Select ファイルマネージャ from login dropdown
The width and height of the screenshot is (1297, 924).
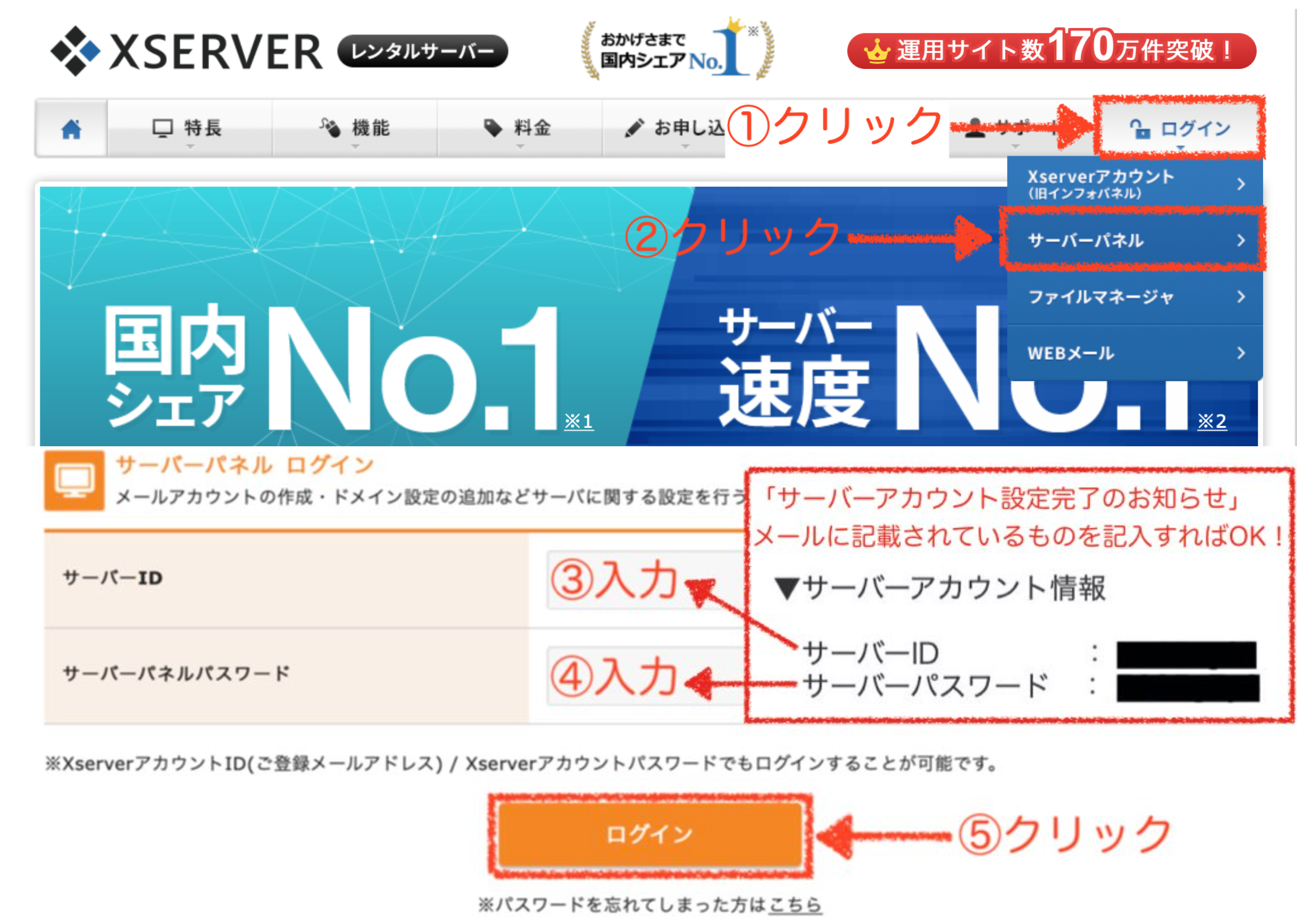pos(1135,297)
